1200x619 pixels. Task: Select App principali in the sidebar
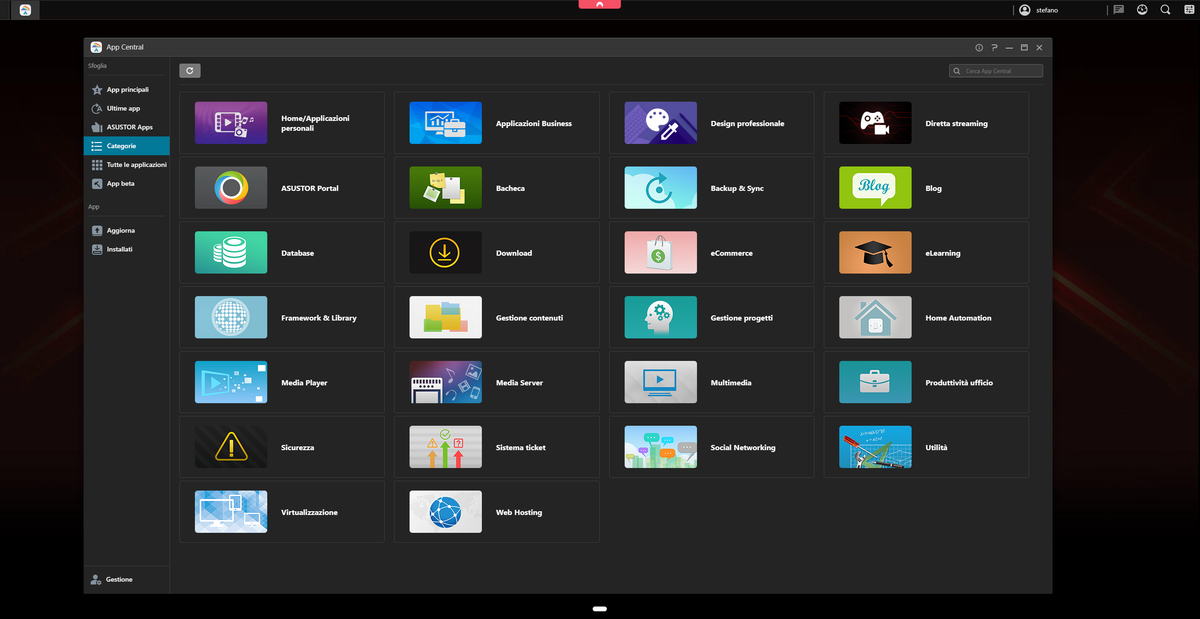(x=127, y=90)
